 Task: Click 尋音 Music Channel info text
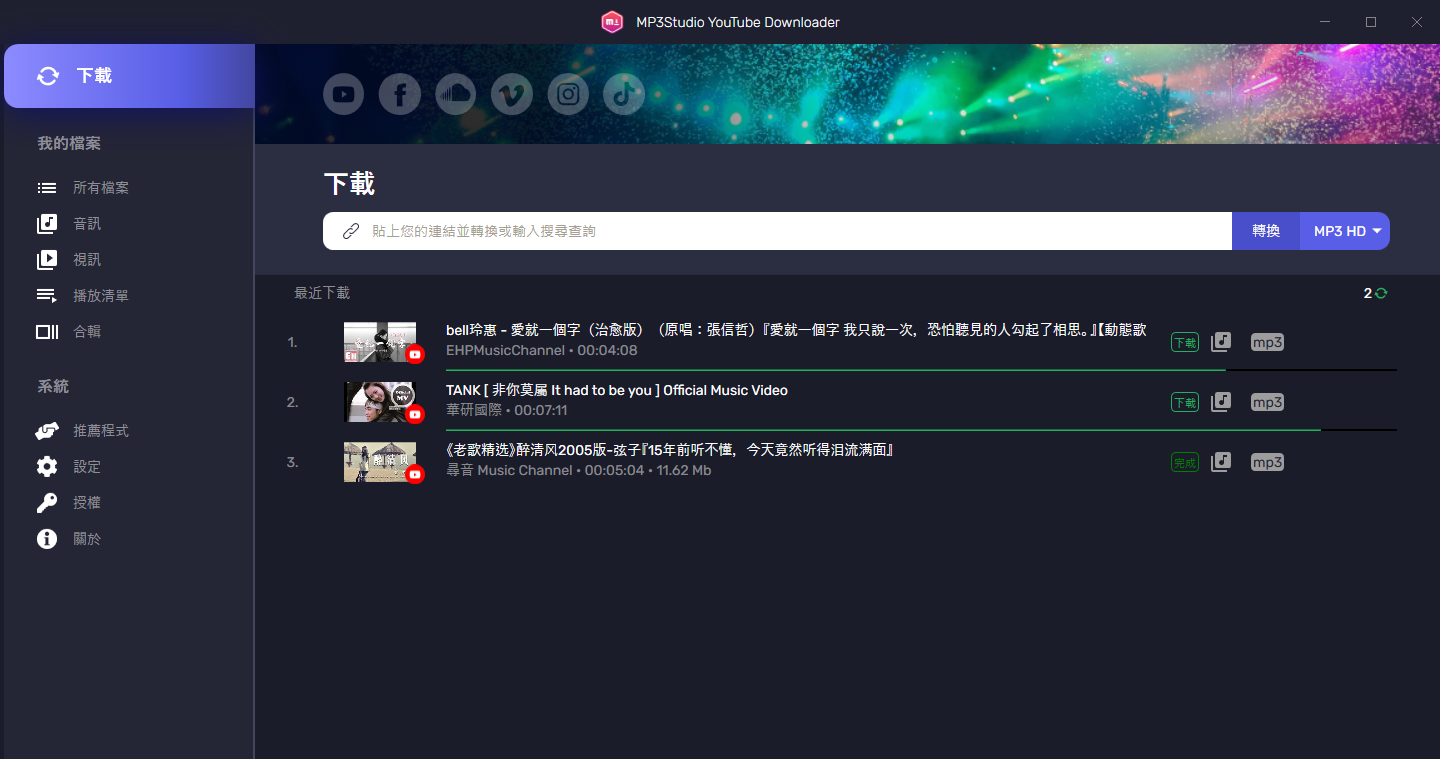(x=579, y=470)
